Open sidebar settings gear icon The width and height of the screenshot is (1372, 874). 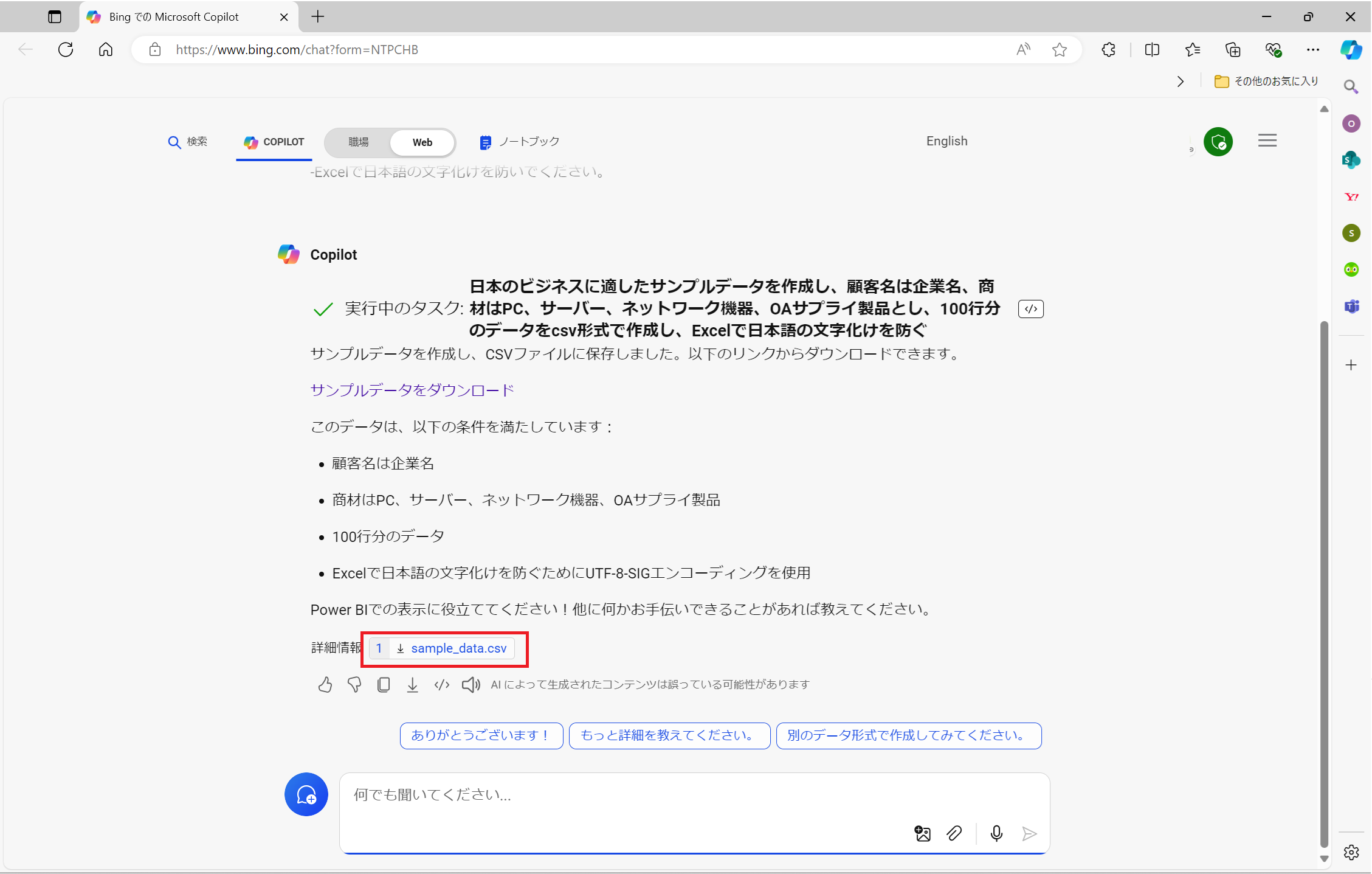(1351, 852)
